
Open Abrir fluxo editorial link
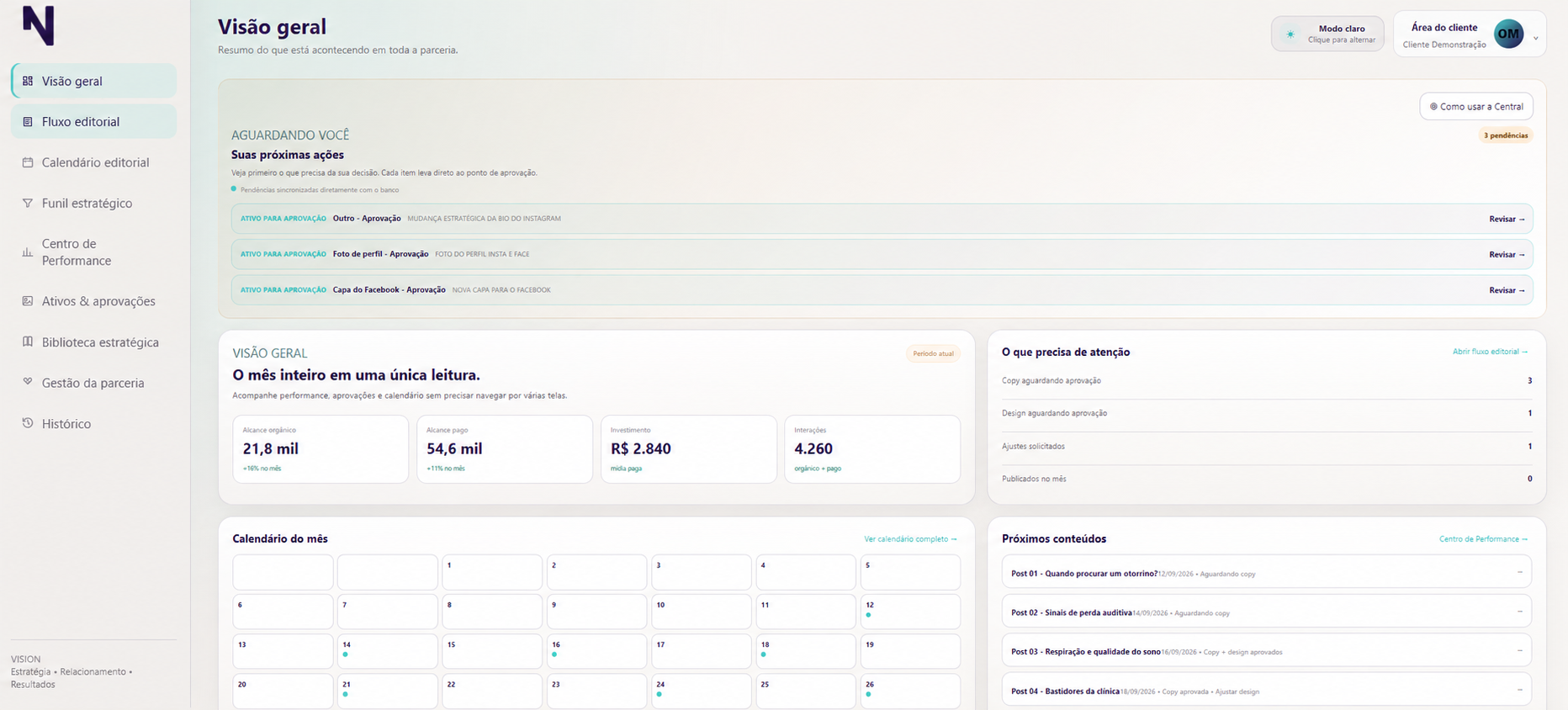(1490, 352)
